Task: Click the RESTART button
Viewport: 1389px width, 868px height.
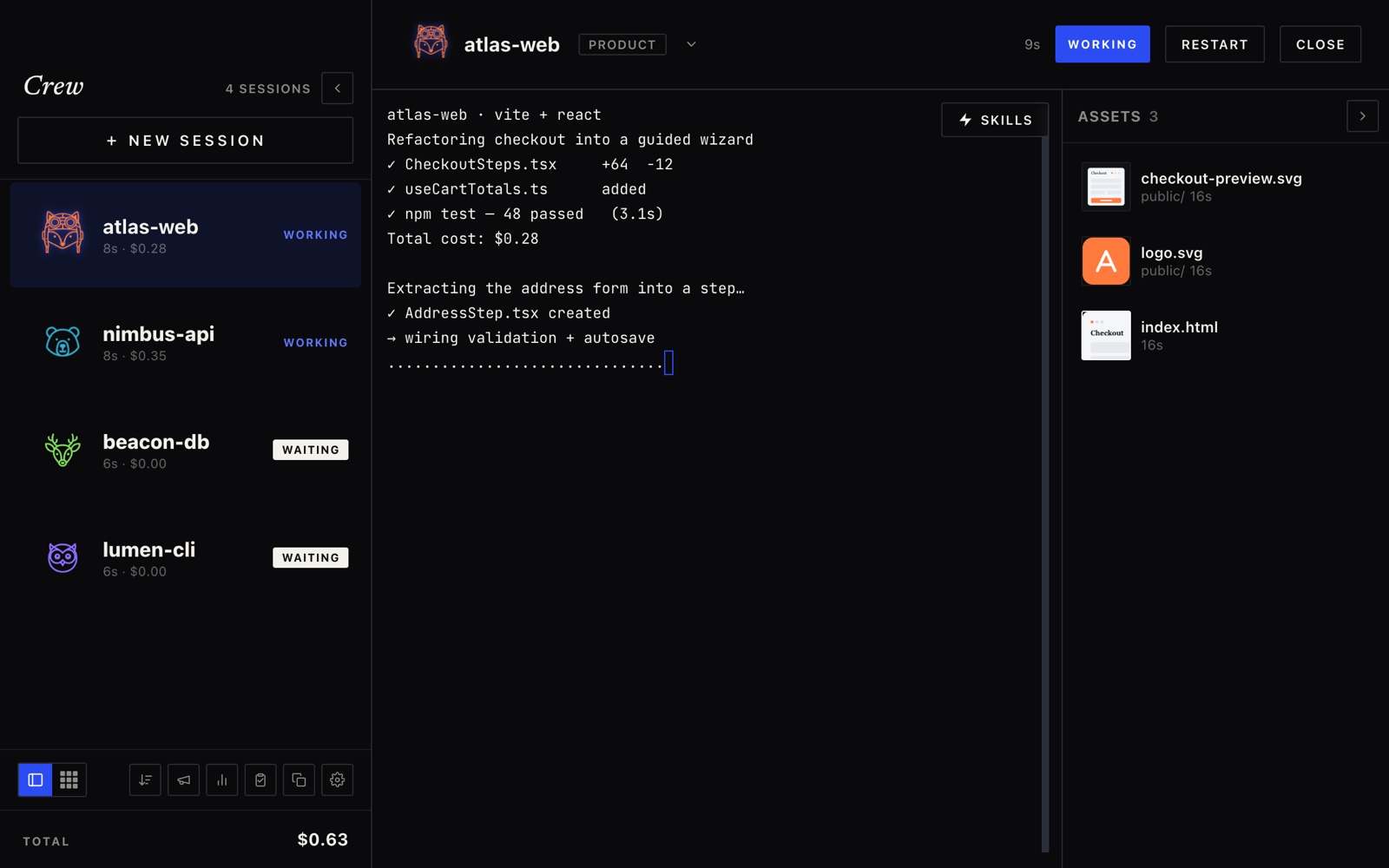Action: click(x=1215, y=44)
